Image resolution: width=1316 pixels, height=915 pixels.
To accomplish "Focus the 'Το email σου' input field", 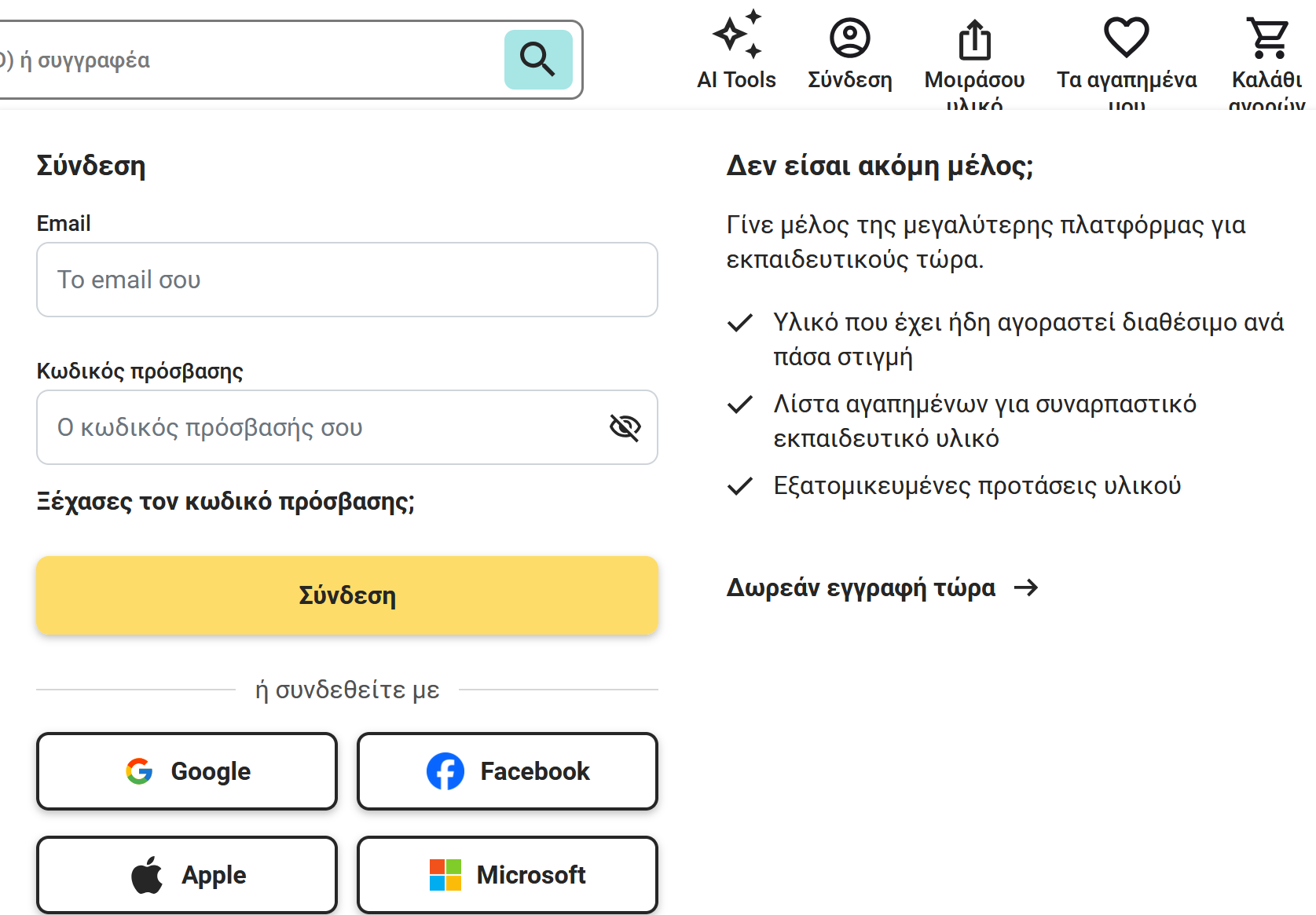I will [346, 280].
